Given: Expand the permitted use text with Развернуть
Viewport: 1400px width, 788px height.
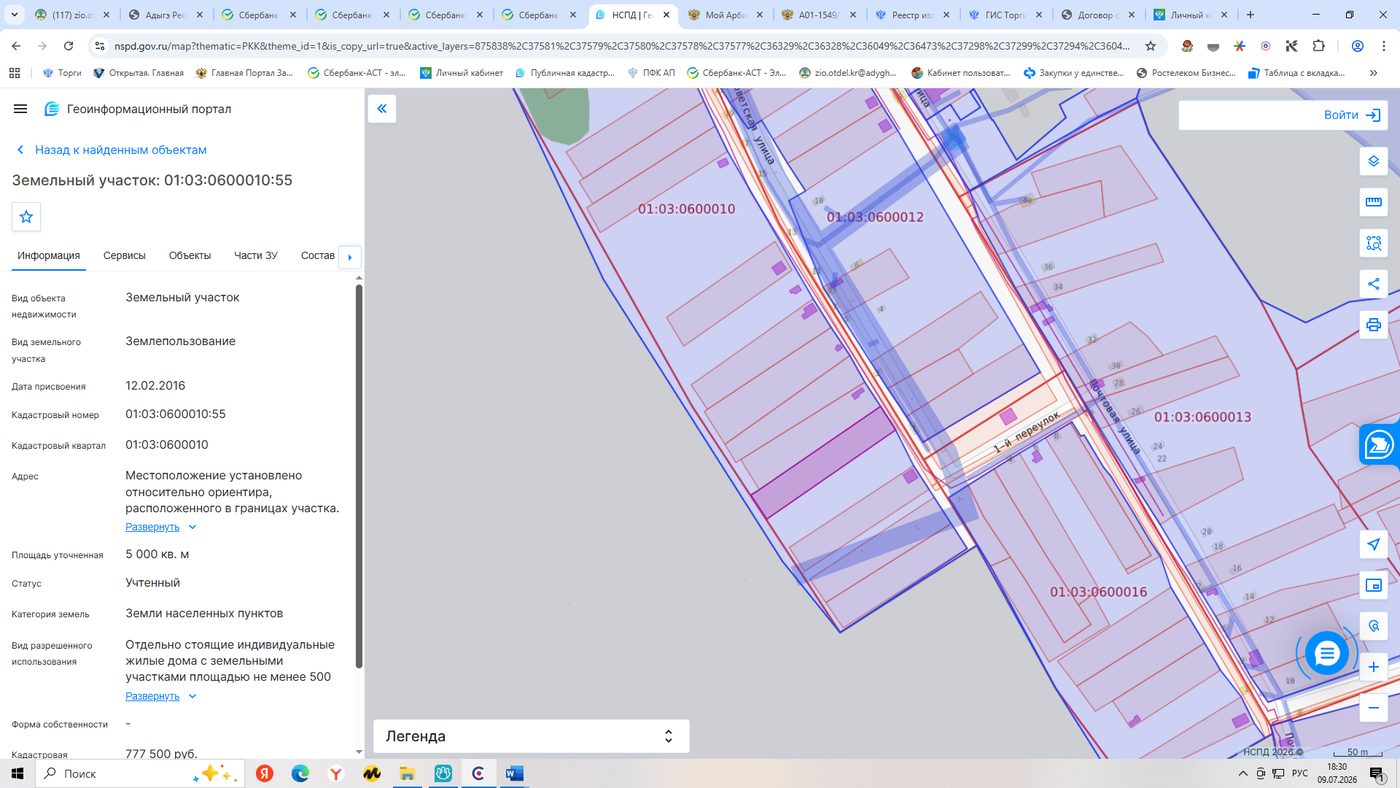Looking at the screenshot, I should (161, 696).
